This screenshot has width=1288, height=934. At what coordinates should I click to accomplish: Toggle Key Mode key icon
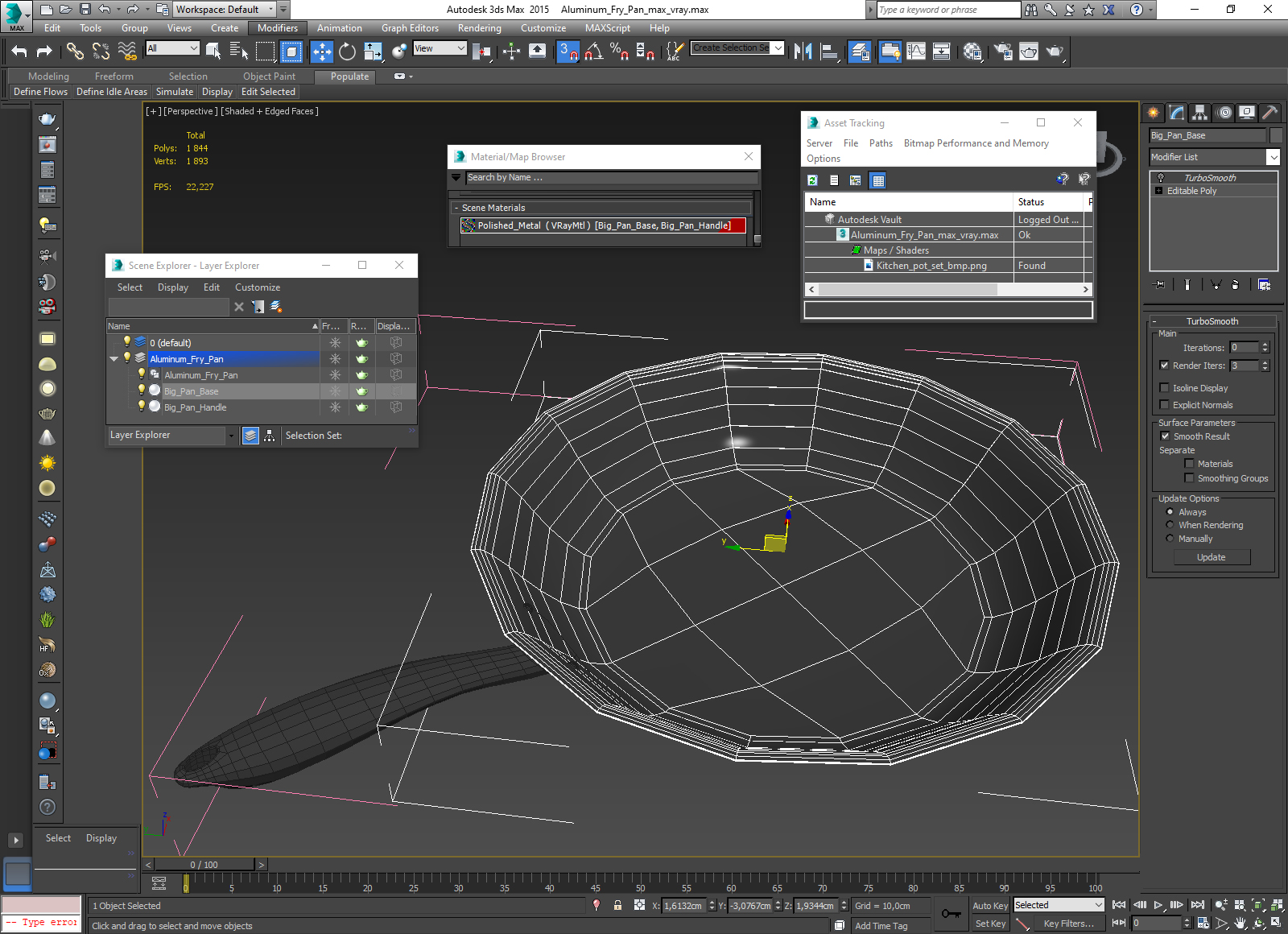pyautogui.click(x=951, y=914)
